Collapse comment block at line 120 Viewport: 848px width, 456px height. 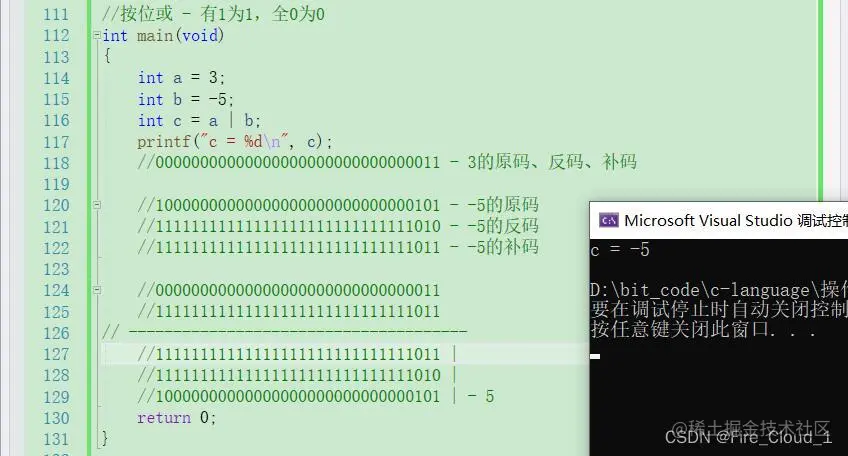pos(96,205)
